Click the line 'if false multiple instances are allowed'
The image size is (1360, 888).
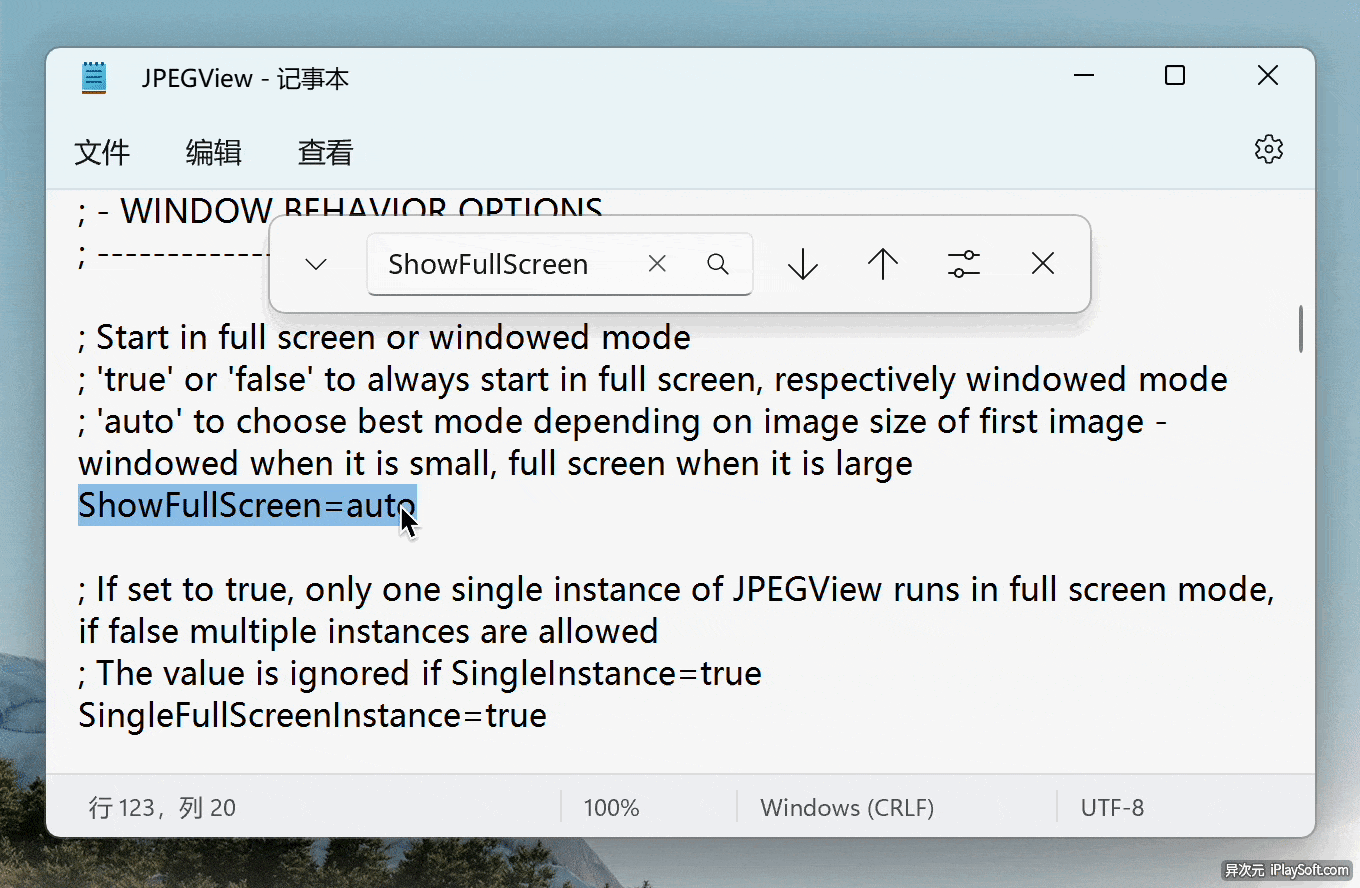[x=368, y=631]
